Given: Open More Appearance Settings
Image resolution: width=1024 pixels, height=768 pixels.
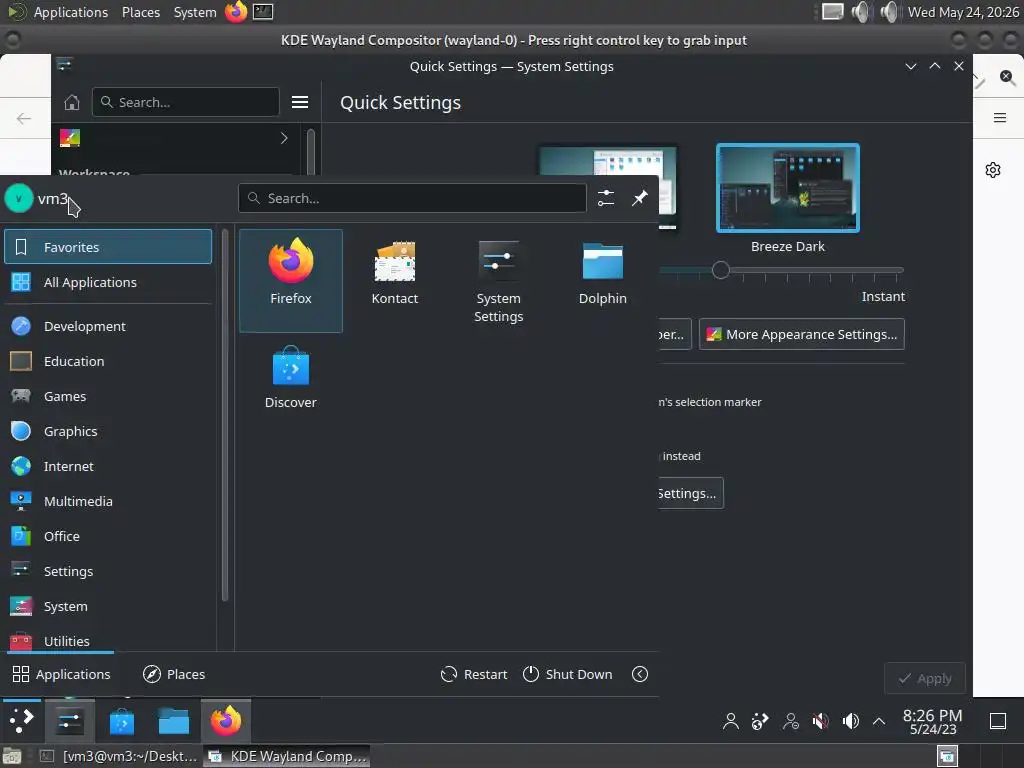Looking at the screenshot, I should pyautogui.click(x=802, y=334).
